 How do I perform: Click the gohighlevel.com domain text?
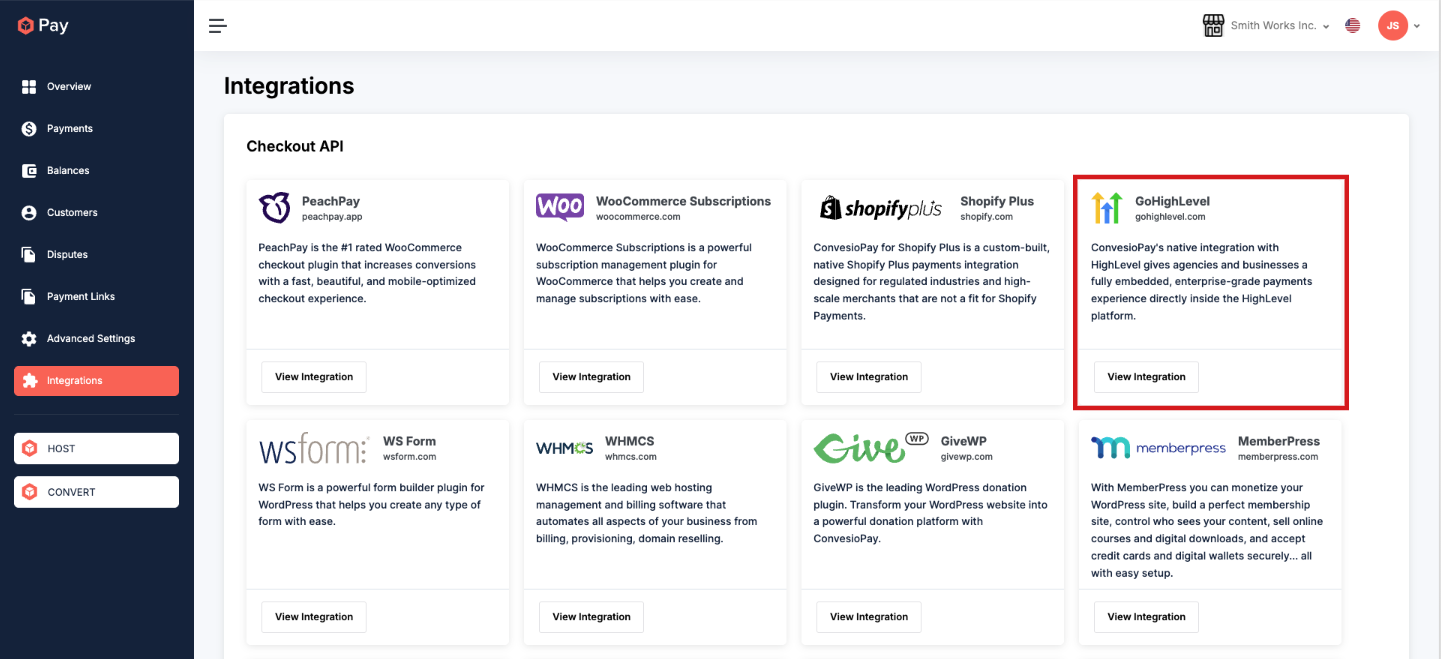1170,217
